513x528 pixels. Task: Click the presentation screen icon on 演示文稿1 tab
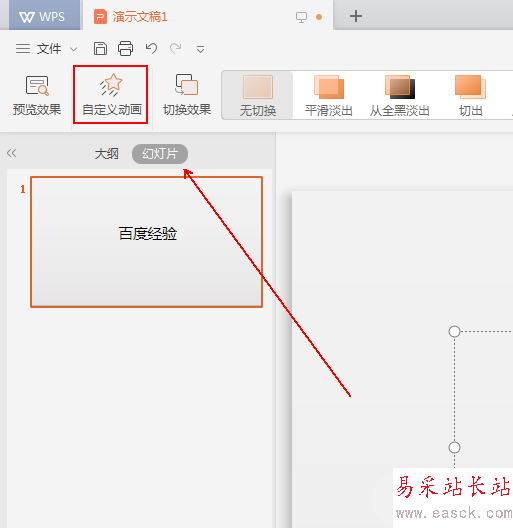pos(301,17)
